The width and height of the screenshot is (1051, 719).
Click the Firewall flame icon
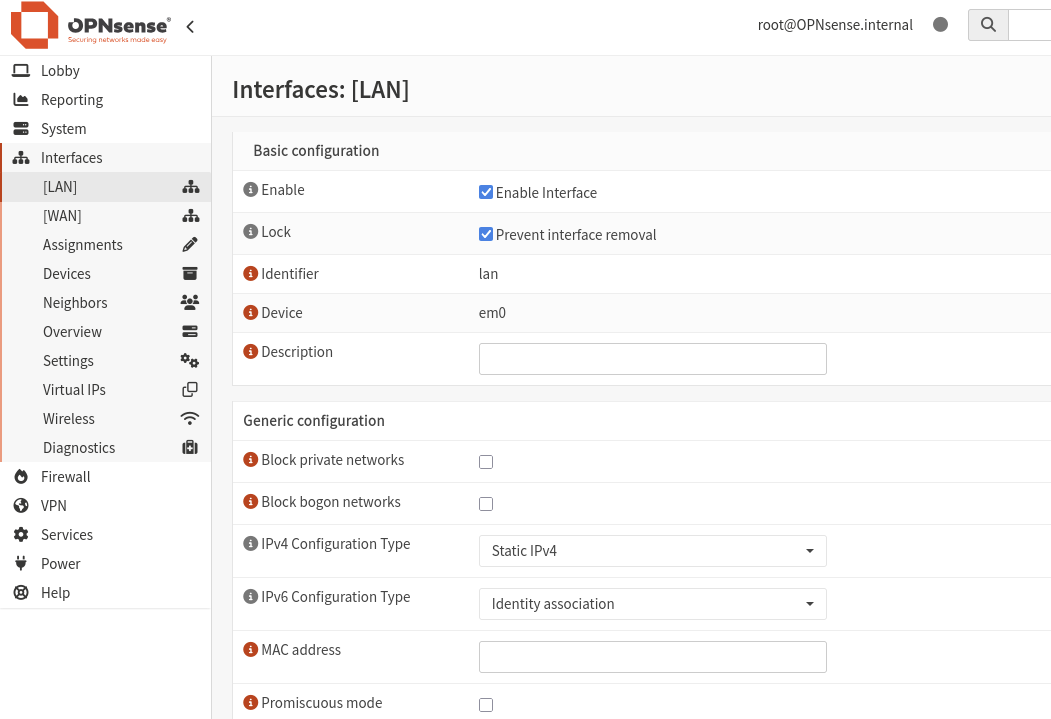(x=21, y=476)
